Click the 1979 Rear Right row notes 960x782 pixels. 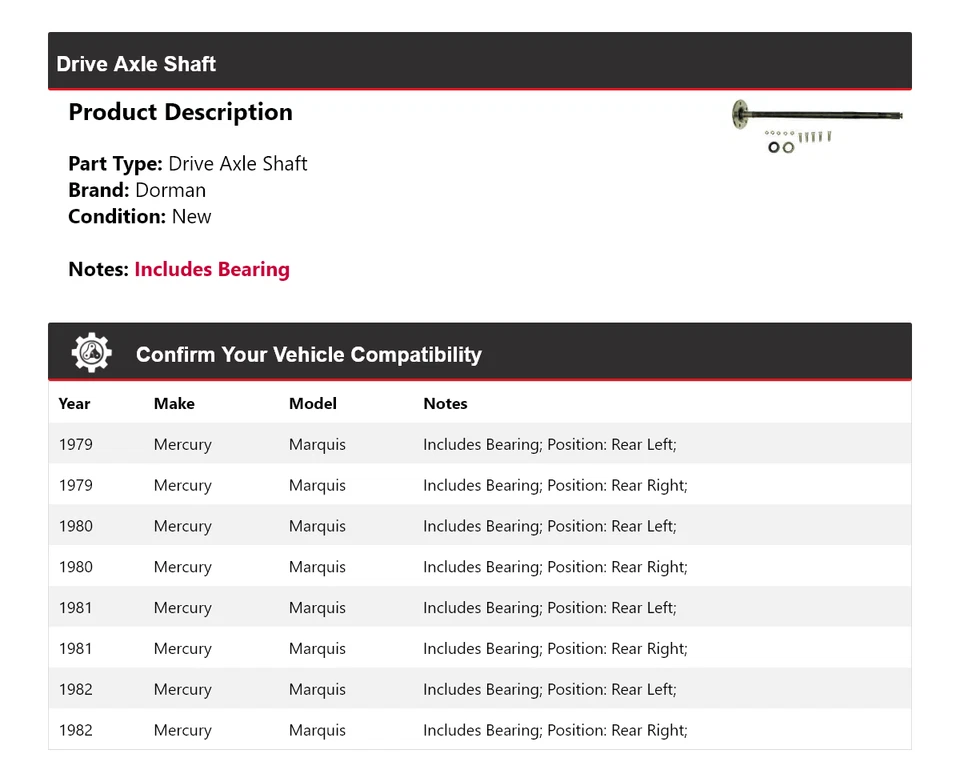click(555, 485)
